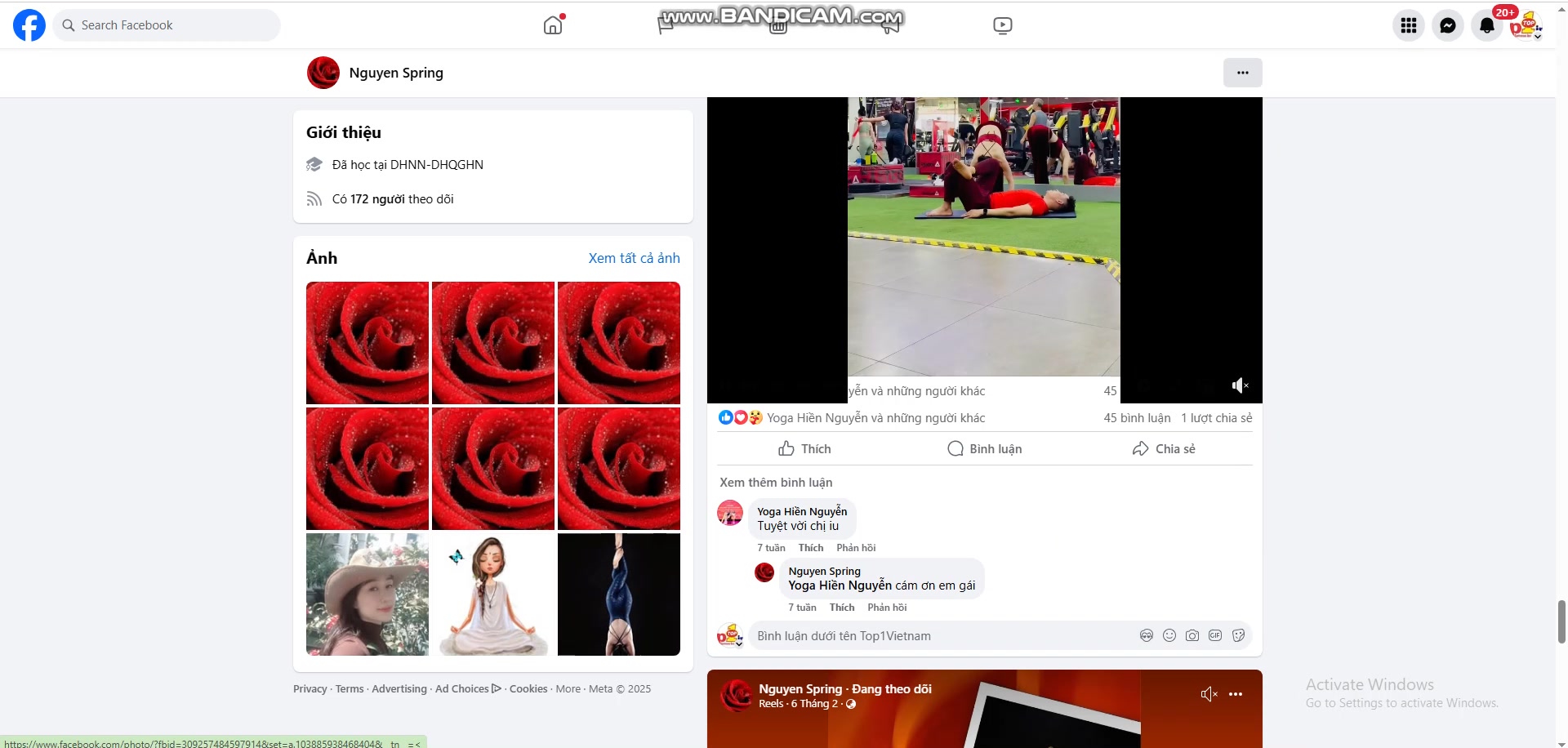Go to the Facebook home feed
This screenshot has height=748, width=1568.
(553, 24)
